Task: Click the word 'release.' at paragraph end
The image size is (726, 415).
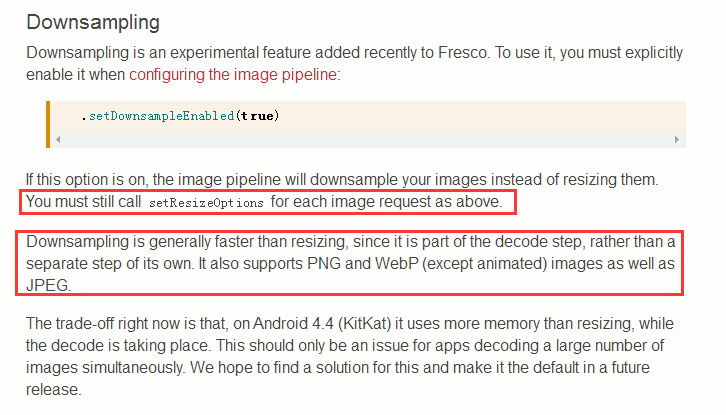Action: click(54, 390)
